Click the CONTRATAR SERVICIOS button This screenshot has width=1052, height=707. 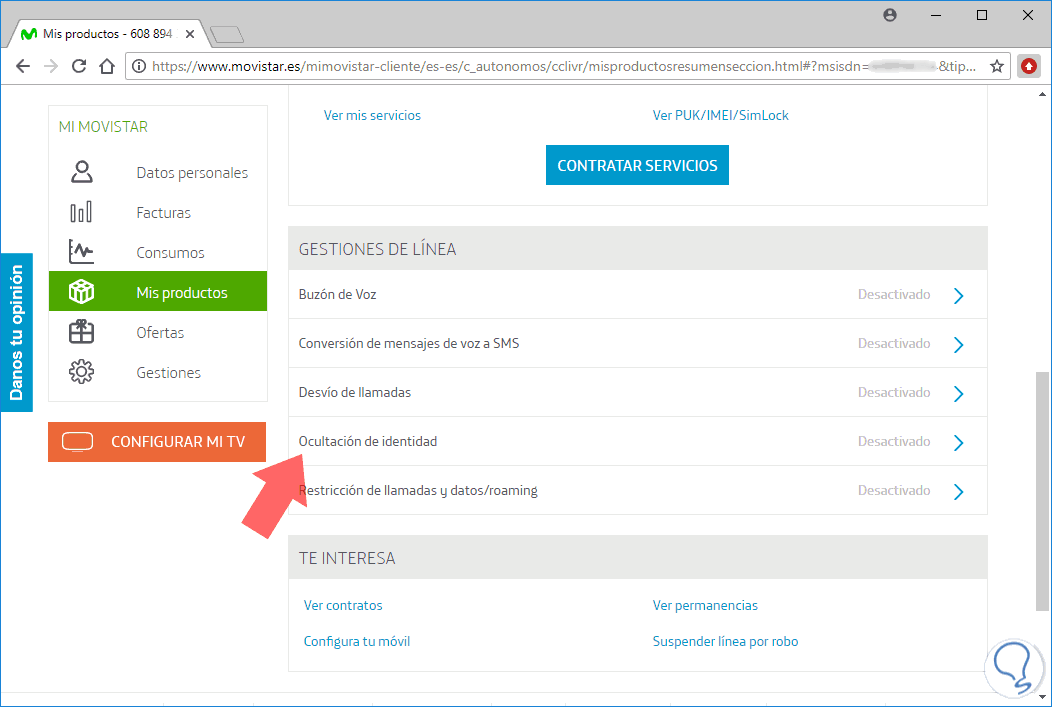(x=637, y=165)
